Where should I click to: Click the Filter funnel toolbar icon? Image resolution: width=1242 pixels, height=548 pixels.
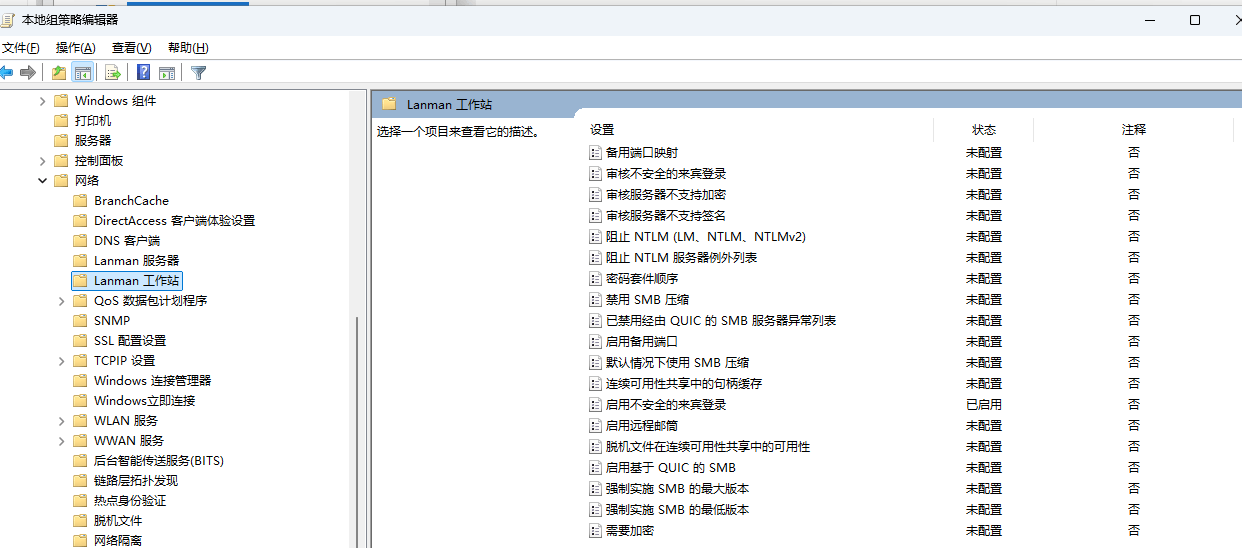[199, 72]
